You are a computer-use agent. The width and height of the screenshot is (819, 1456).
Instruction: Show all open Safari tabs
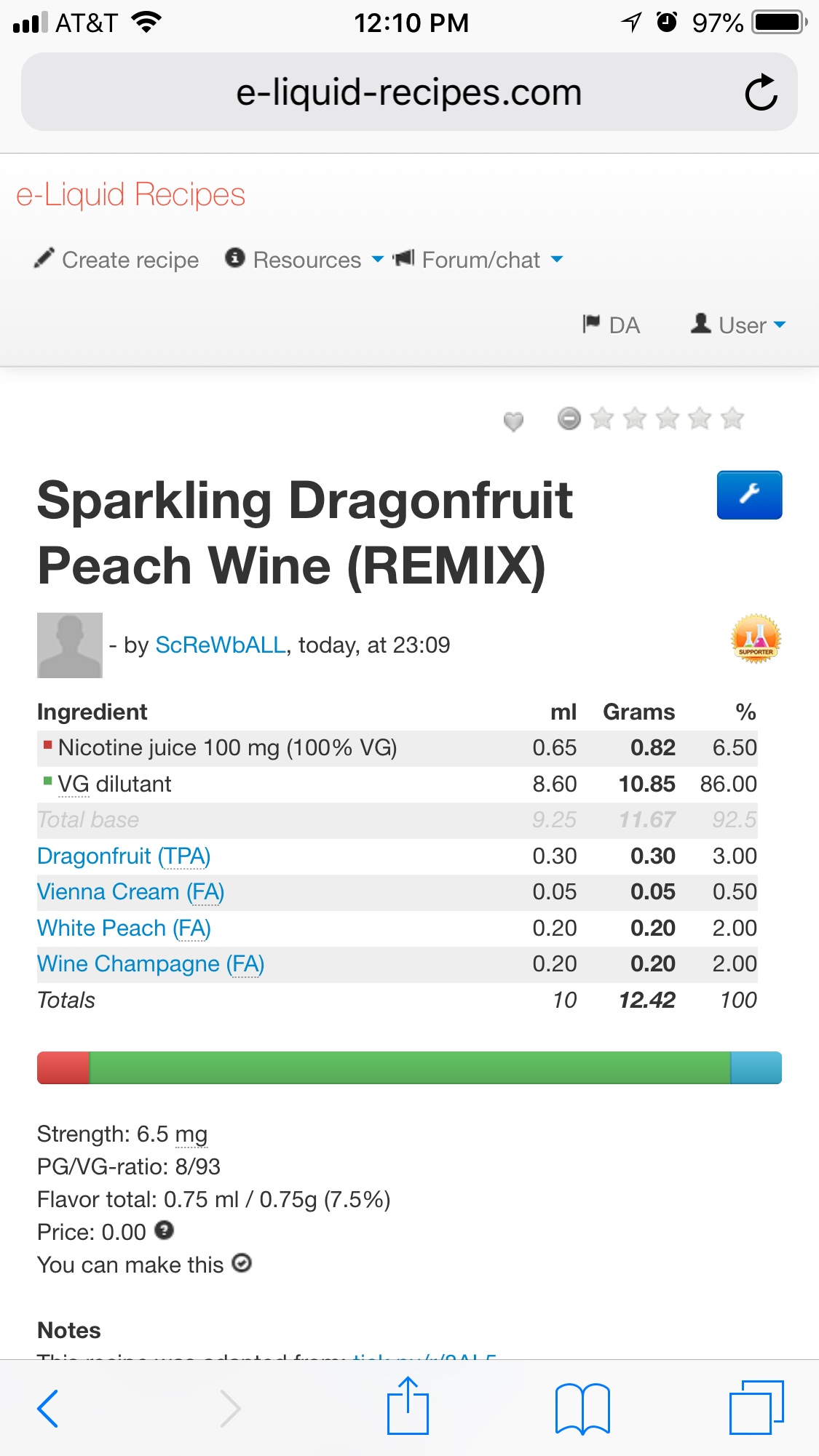point(756,1407)
